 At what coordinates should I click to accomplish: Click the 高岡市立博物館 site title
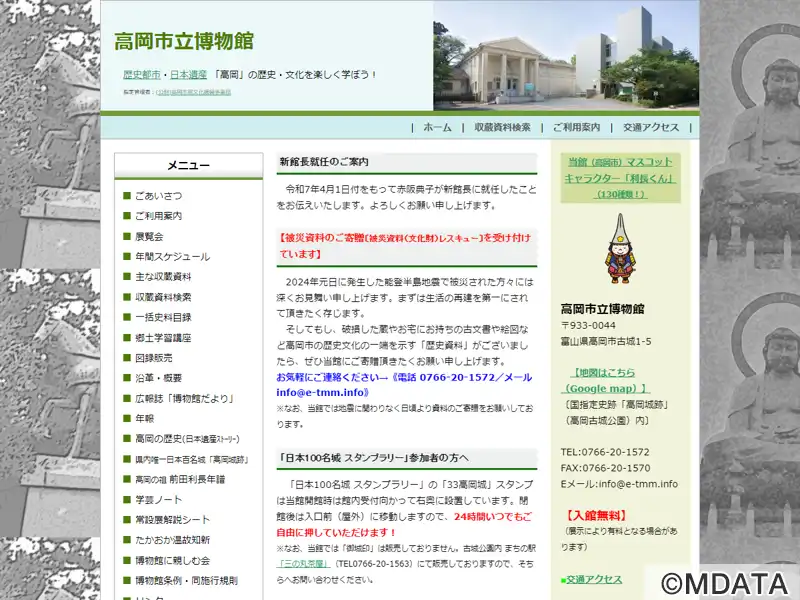pyautogui.click(x=184, y=41)
